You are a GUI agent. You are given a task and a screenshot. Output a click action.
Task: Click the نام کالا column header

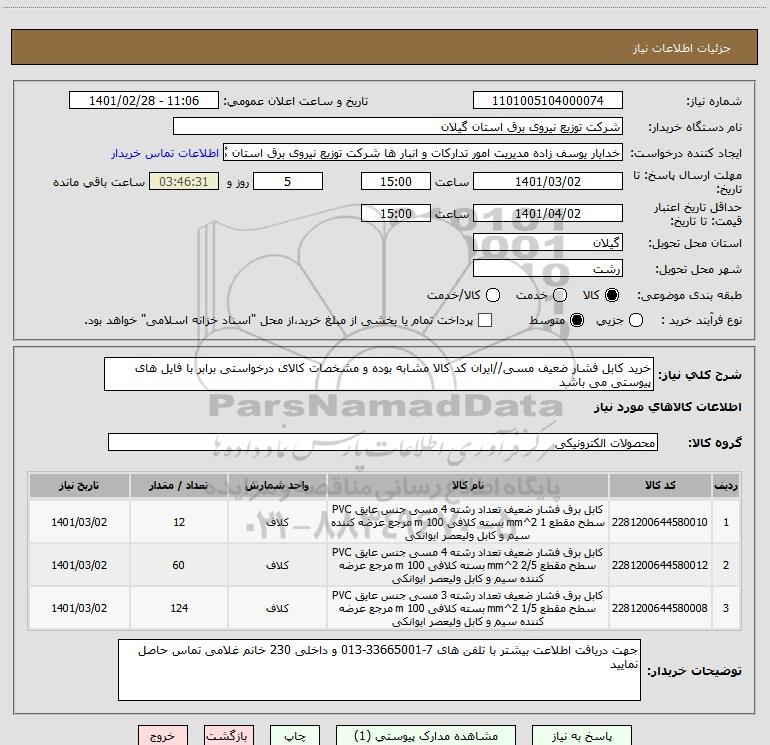[468, 485]
